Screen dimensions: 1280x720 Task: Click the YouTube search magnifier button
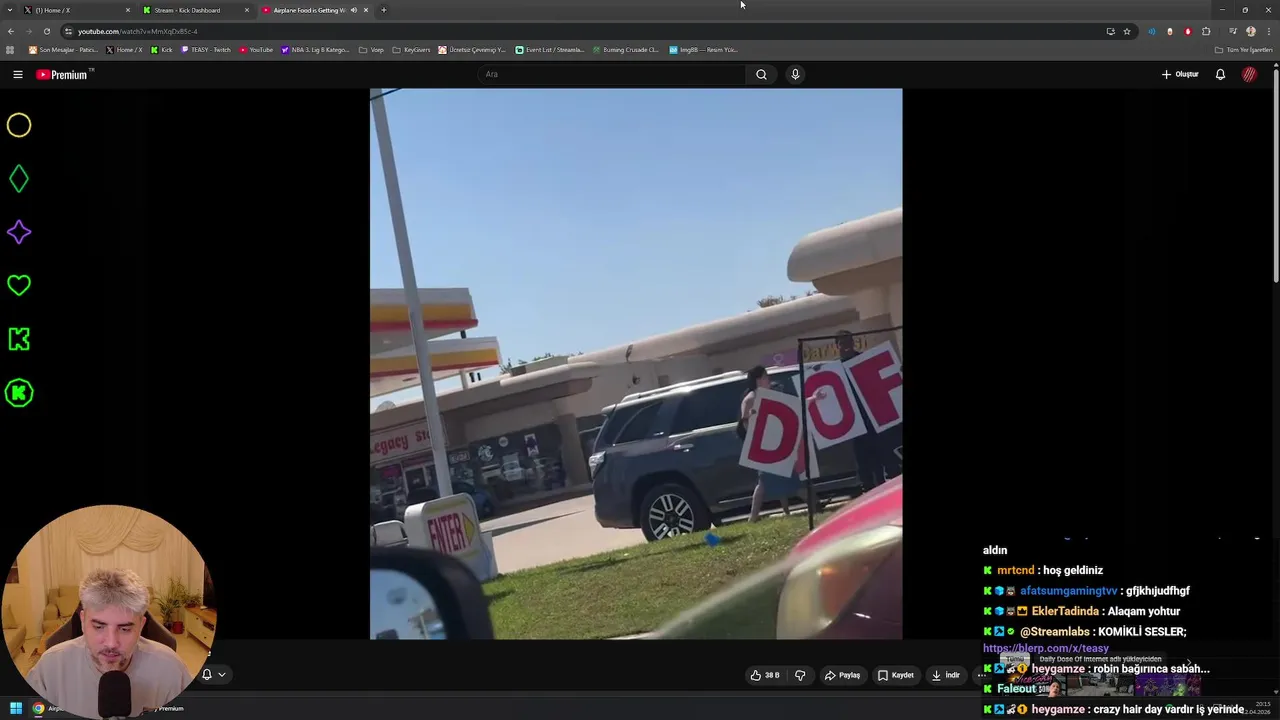click(x=761, y=74)
